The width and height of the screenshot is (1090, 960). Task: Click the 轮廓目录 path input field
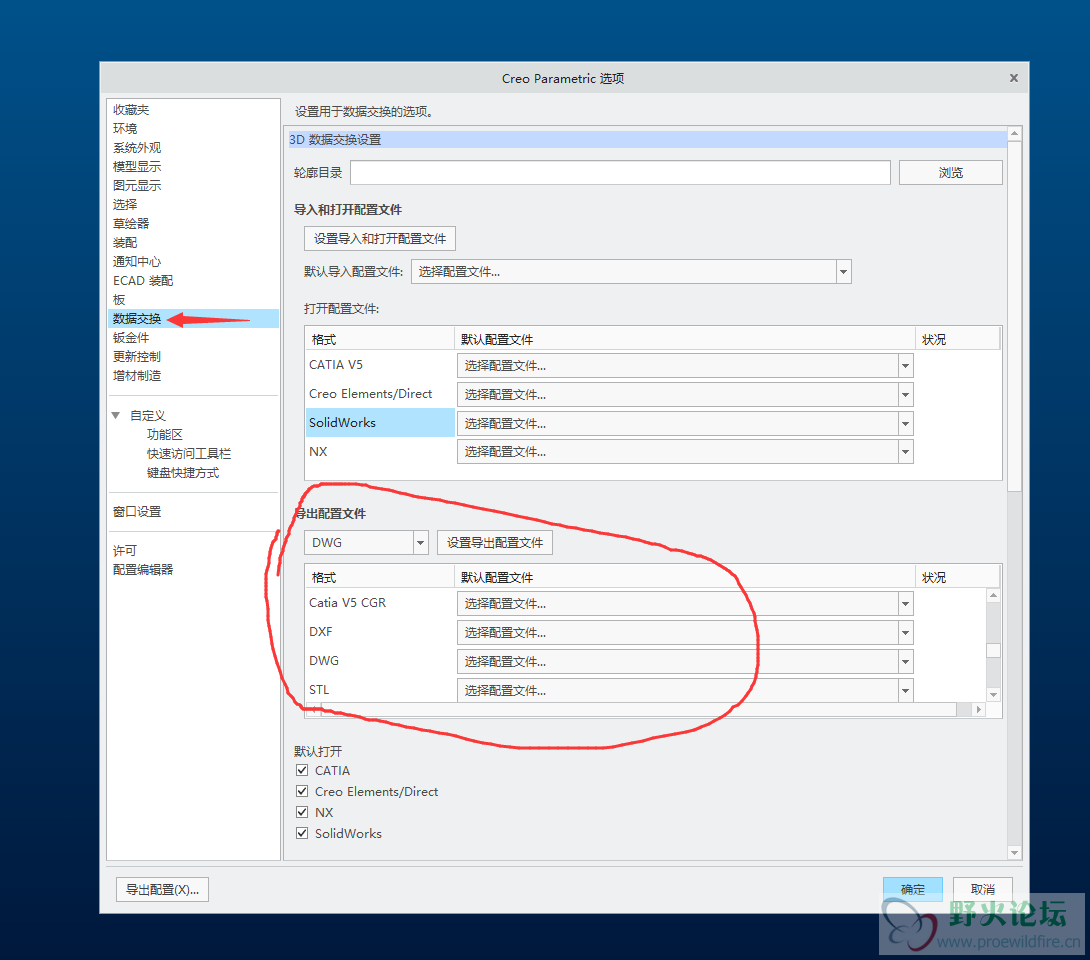(620, 172)
